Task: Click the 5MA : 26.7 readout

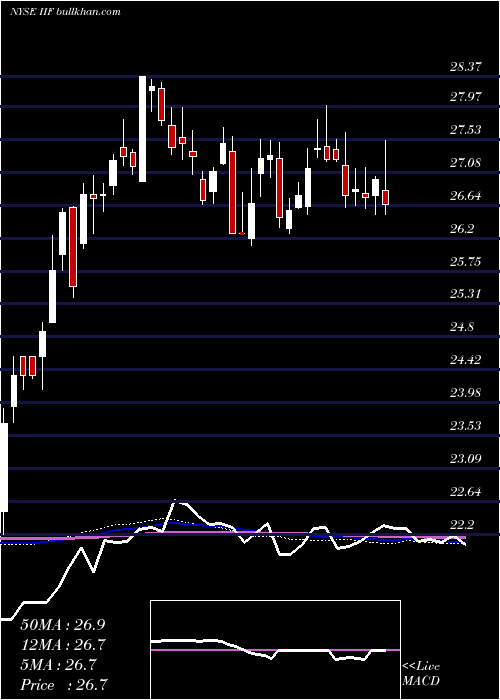Action: pos(58,665)
